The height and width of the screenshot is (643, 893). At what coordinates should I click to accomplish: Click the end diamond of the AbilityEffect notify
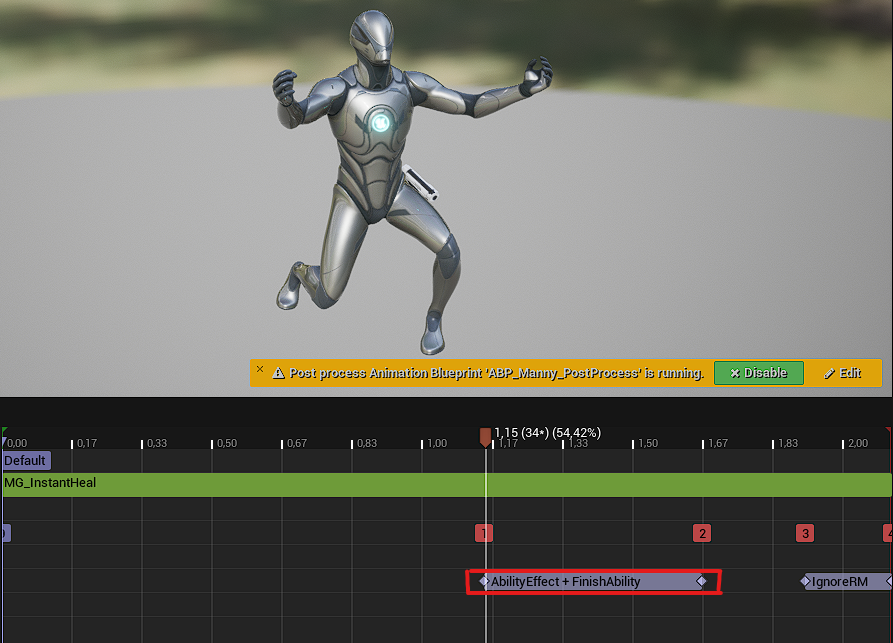[x=701, y=581]
